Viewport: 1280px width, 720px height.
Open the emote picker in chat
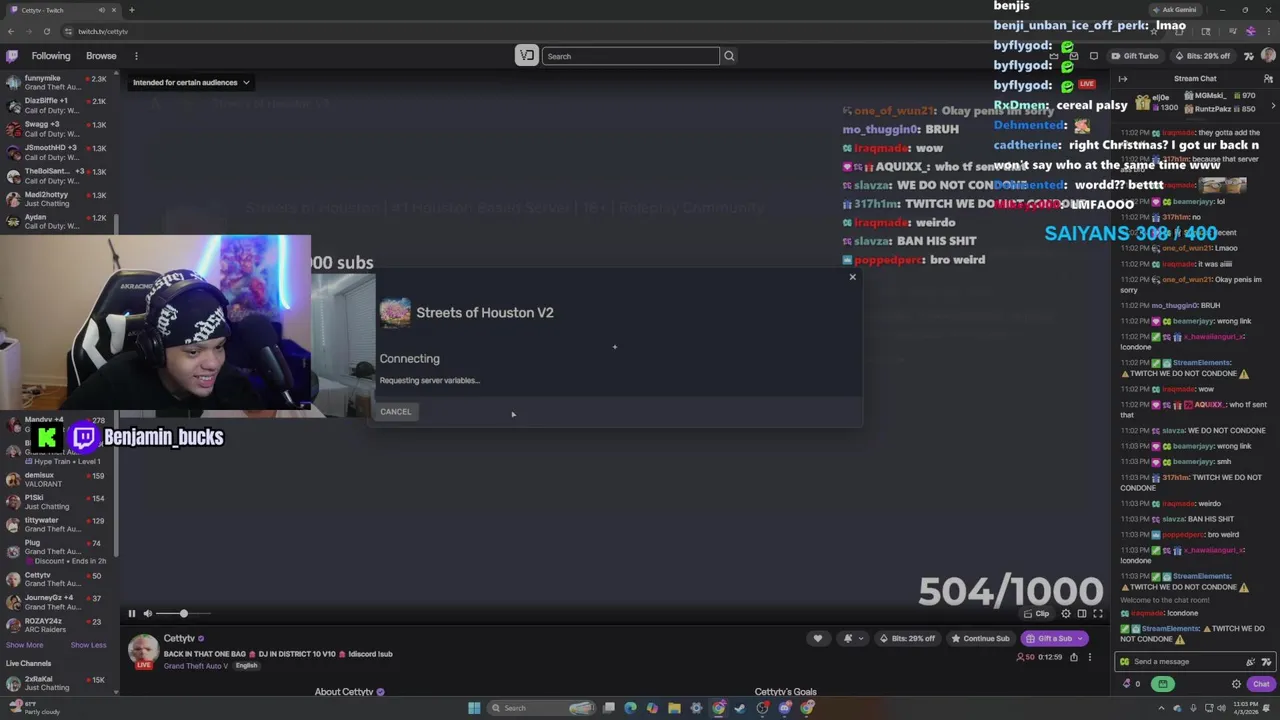tap(1267, 661)
